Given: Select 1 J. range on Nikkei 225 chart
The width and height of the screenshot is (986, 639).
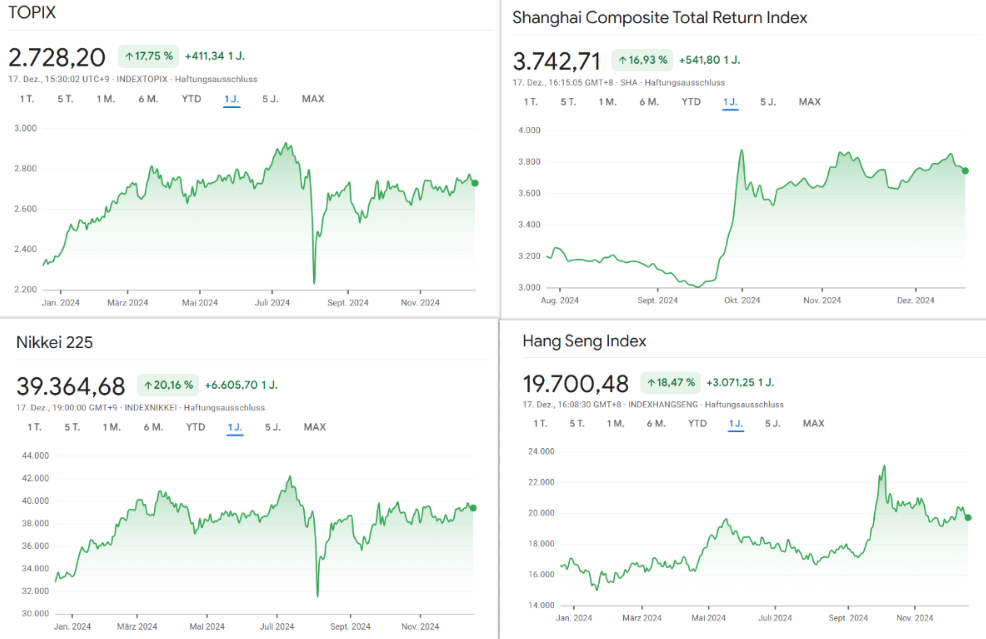Looking at the screenshot, I should 235,427.
